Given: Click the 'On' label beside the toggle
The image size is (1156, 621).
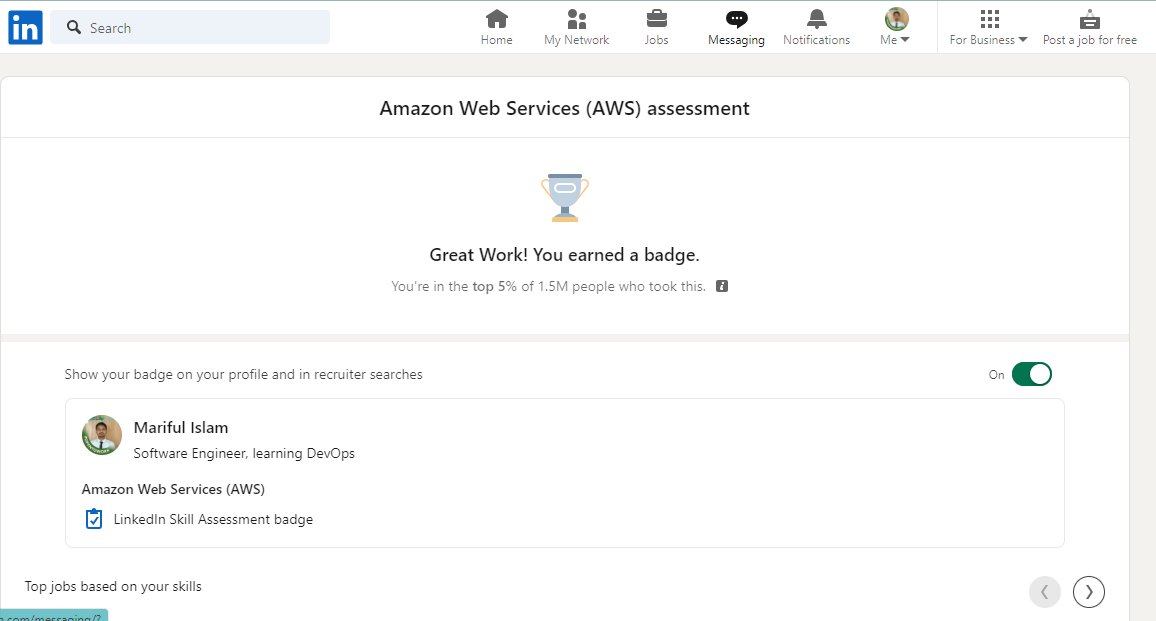Looking at the screenshot, I should [x=996, y=375].
